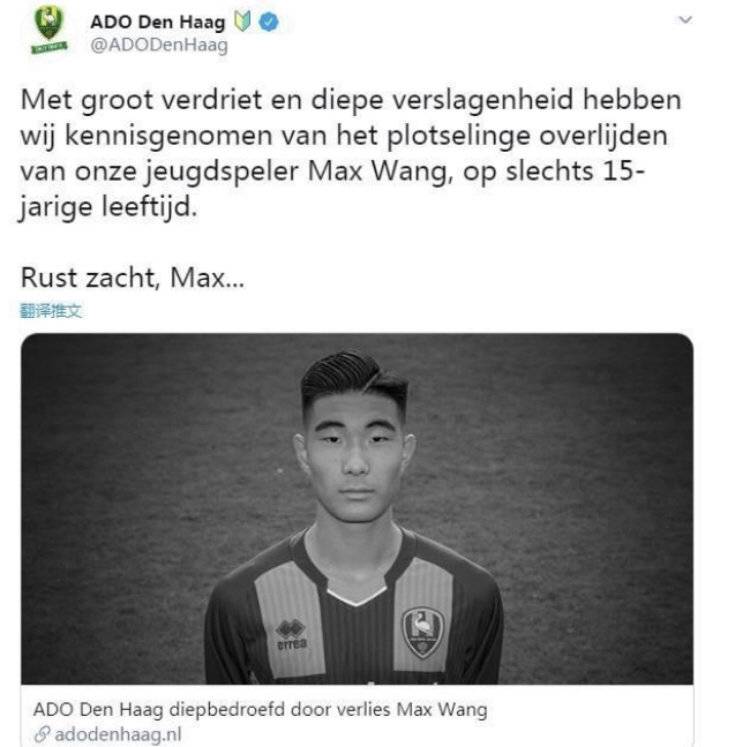Screen dimensions: 750x747
Task: Click the tweet text 'Met groot verdriet'
Action: coord(141,100)
